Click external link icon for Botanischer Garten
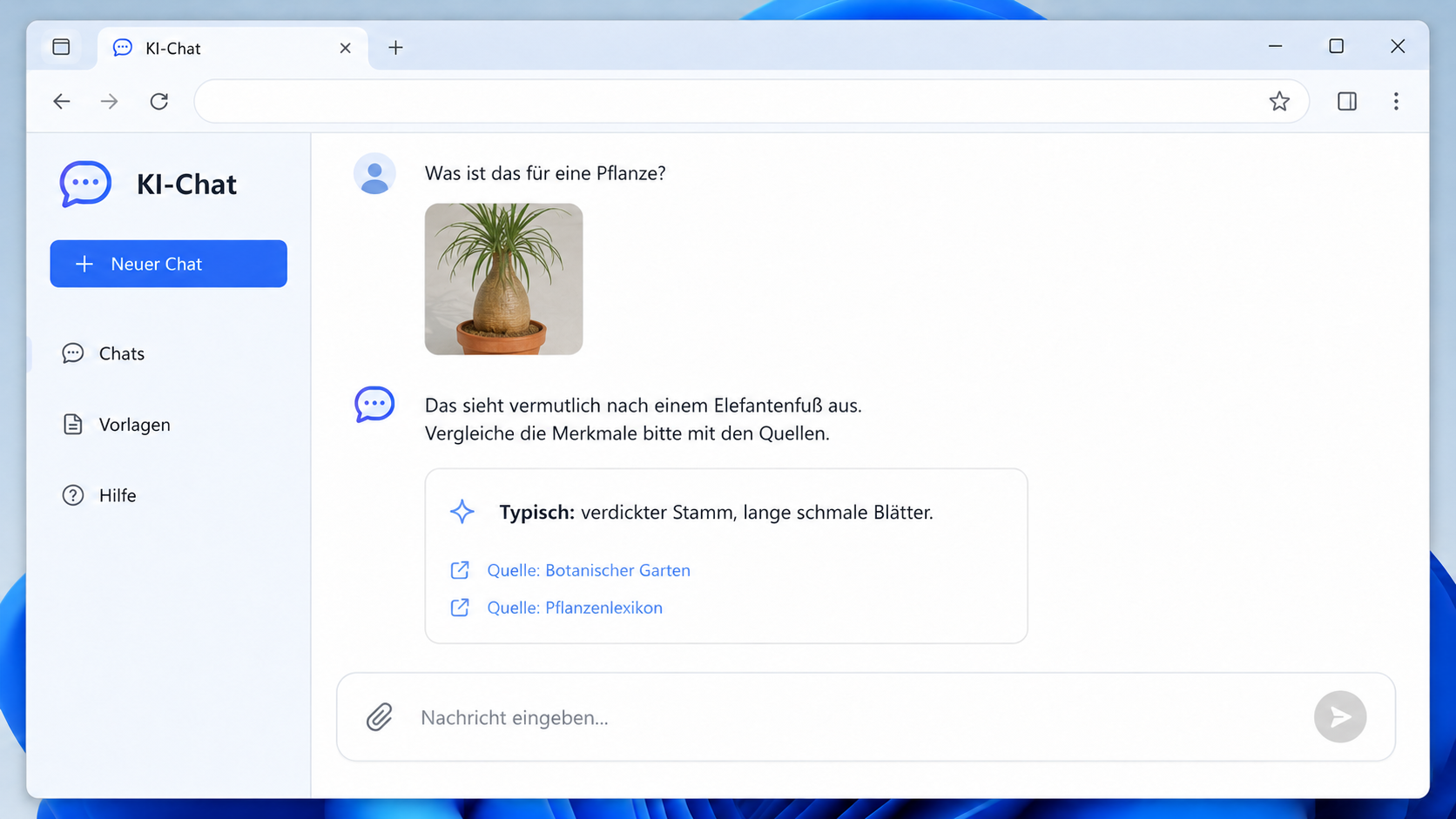The image size is (1456, 819). tap(460, 570)
